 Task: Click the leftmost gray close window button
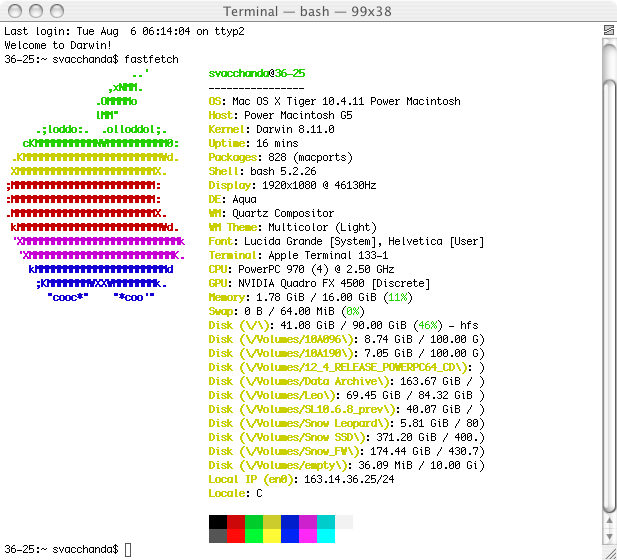coord(15,11)
